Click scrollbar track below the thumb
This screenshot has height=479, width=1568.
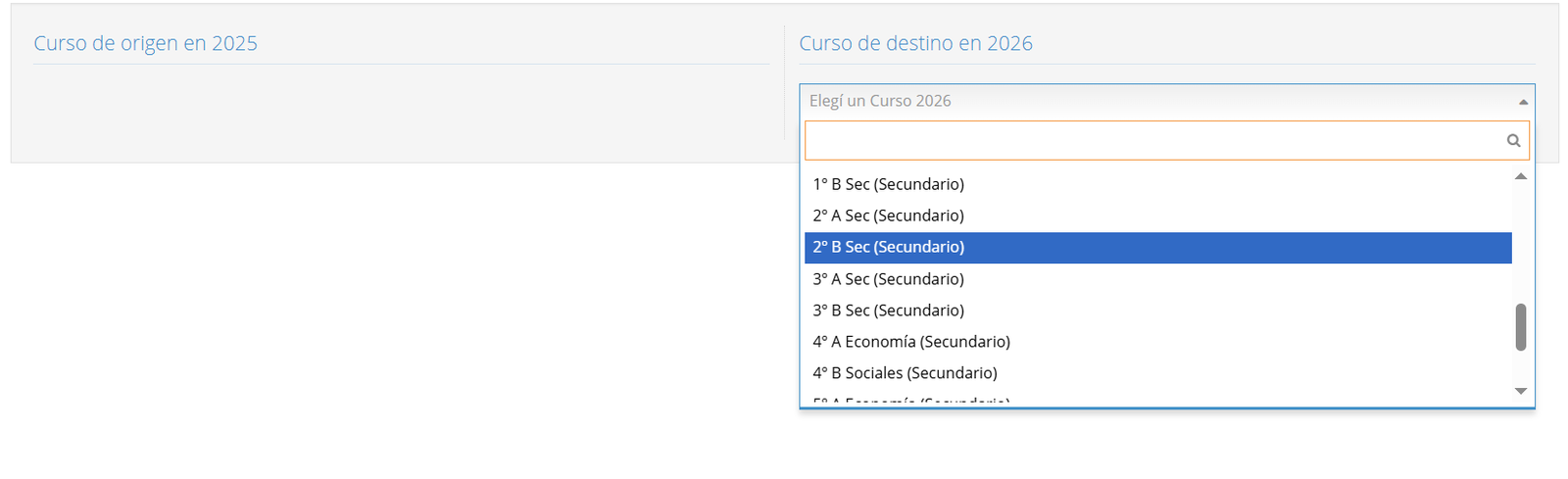point(1521,366)
